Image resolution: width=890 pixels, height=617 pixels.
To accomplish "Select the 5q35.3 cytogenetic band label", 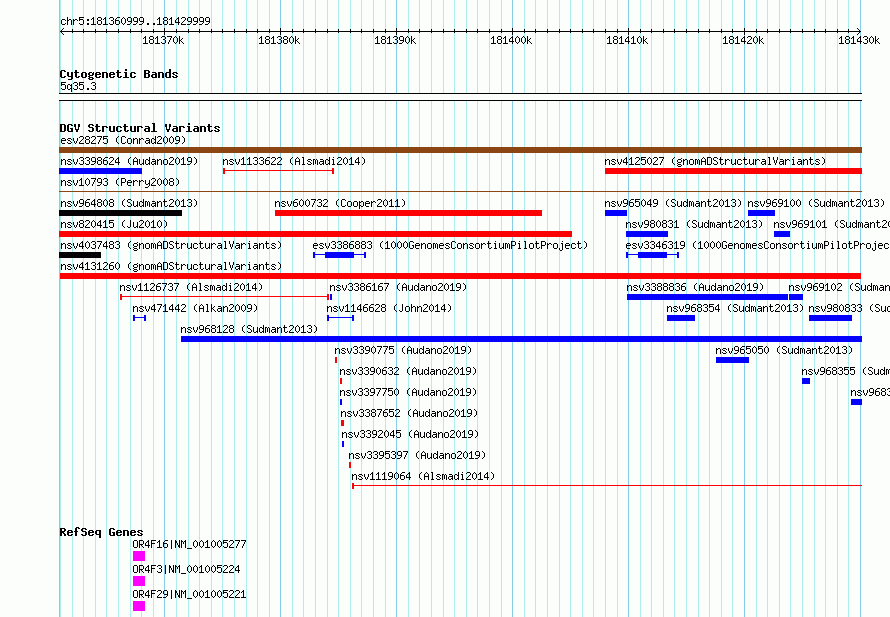I will pyautogui.click(x=78, y=86).
